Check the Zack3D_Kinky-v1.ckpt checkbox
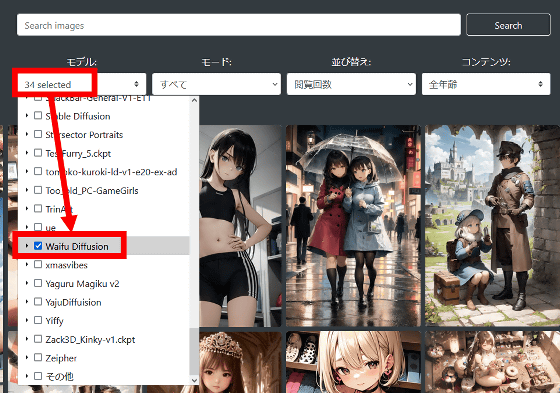Image resolution: width=560 pixels, height=393 pixels. (x=38, y=339)
